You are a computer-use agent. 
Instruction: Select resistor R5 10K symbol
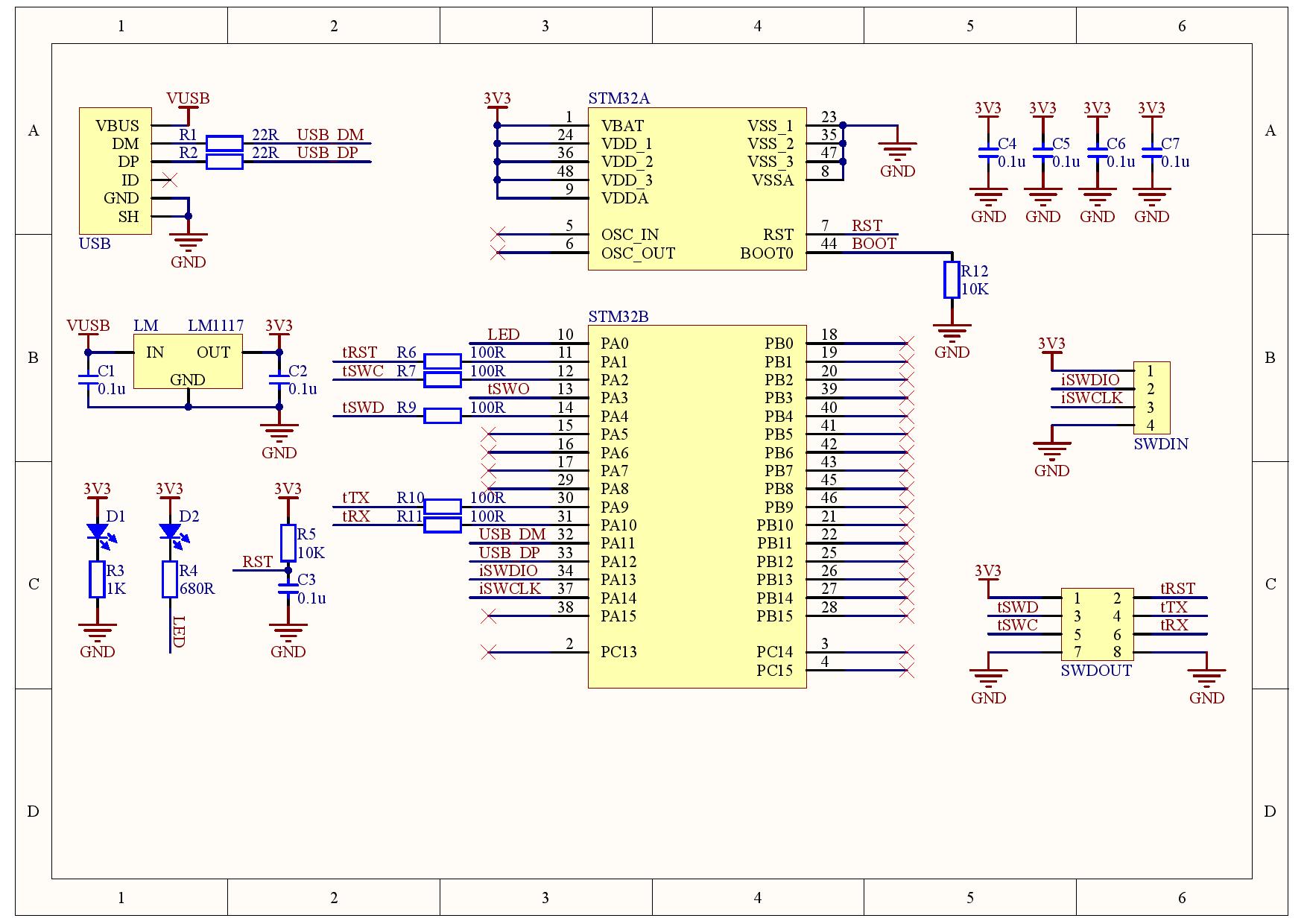click(x=288, y=543)
